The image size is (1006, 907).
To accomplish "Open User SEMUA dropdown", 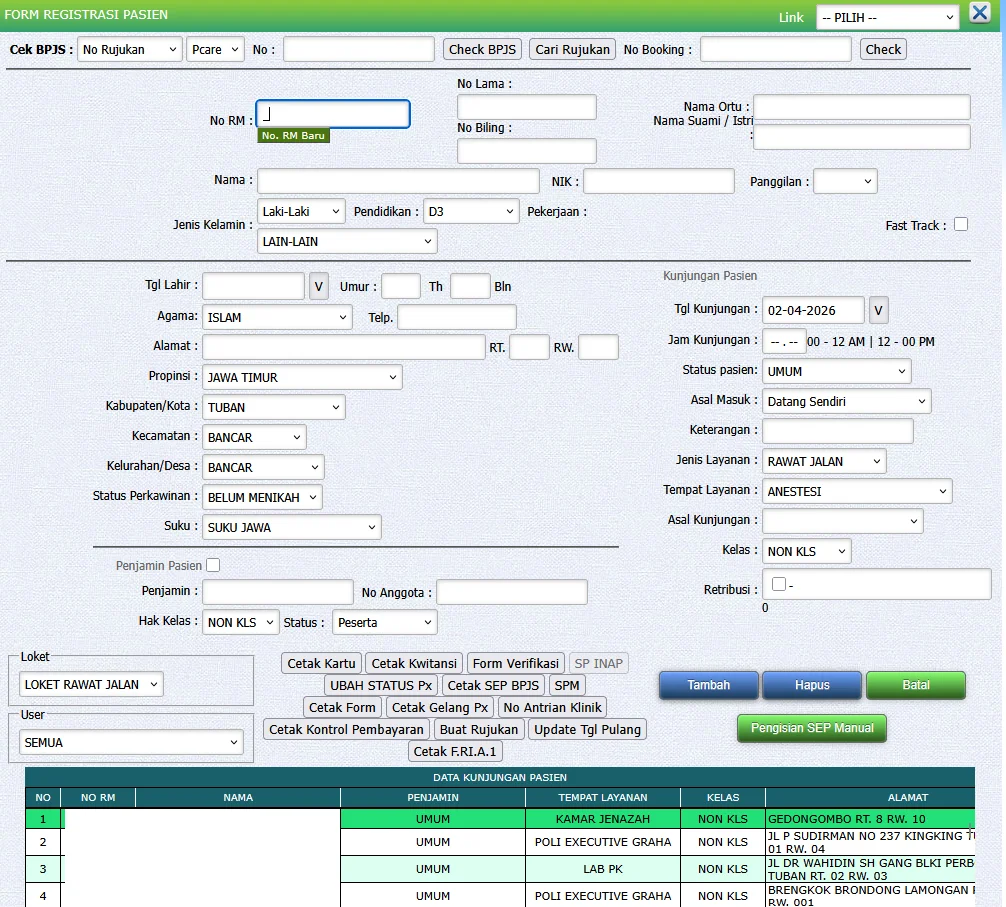I will [132, 742].
